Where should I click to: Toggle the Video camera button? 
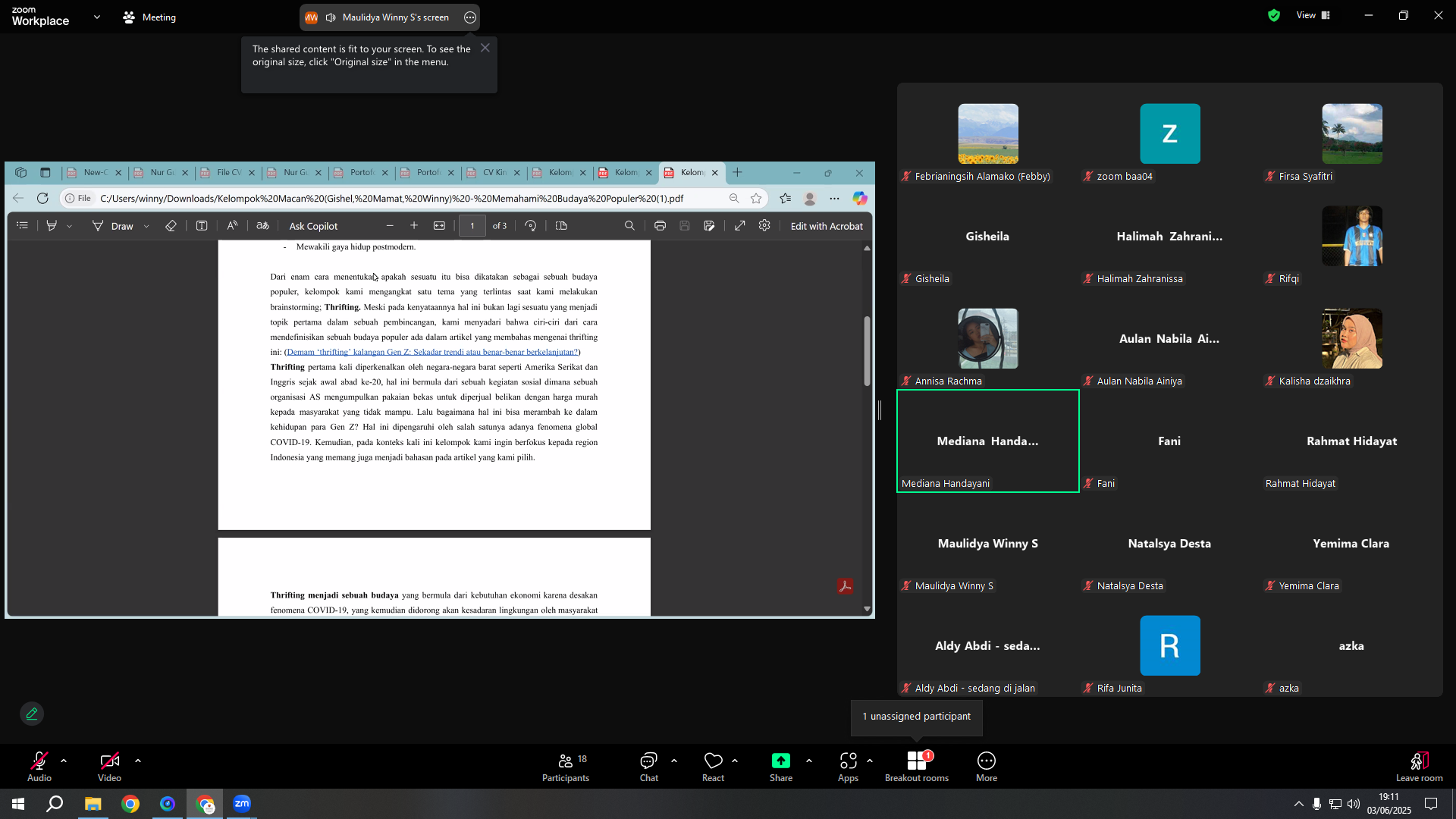109,767
